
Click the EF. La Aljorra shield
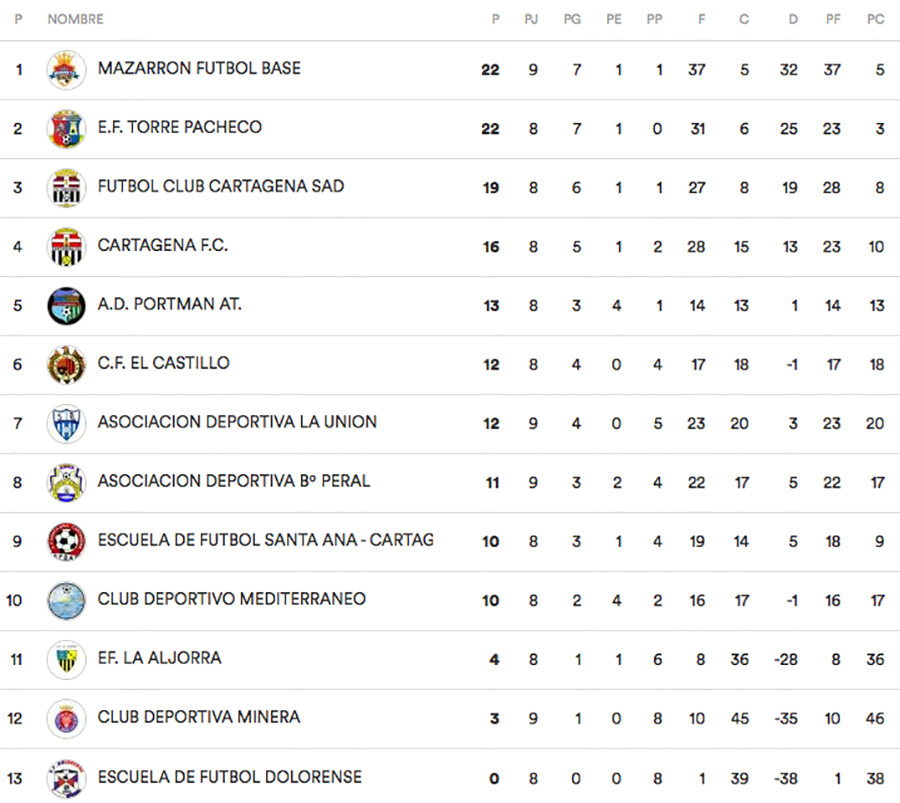click(65, 660)
